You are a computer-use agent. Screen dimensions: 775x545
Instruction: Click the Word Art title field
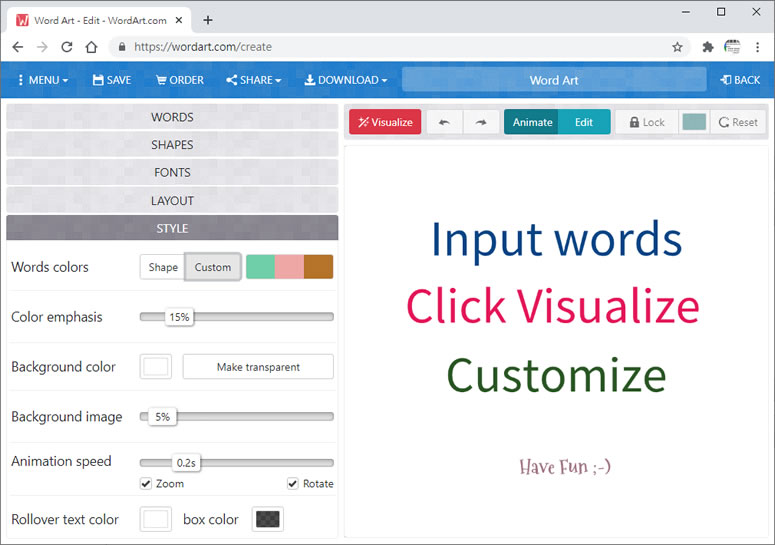click(x=554, y=80)
